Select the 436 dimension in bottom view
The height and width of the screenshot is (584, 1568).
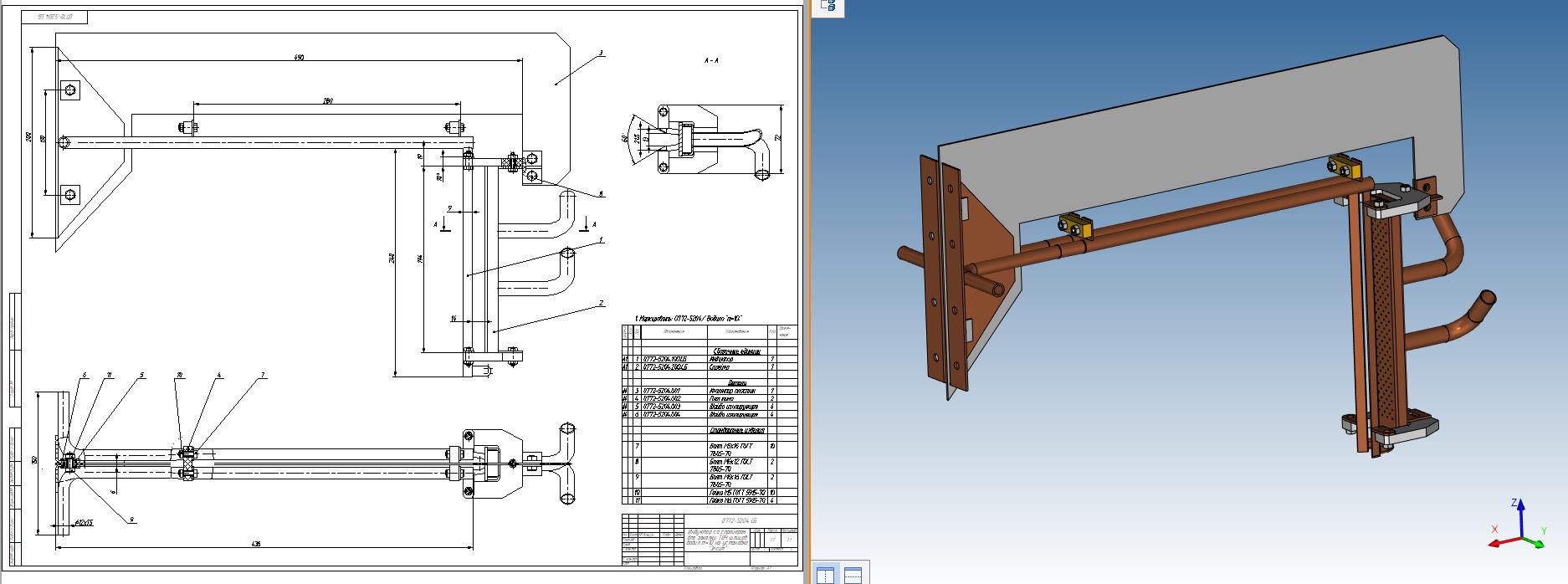coord(256,544)
